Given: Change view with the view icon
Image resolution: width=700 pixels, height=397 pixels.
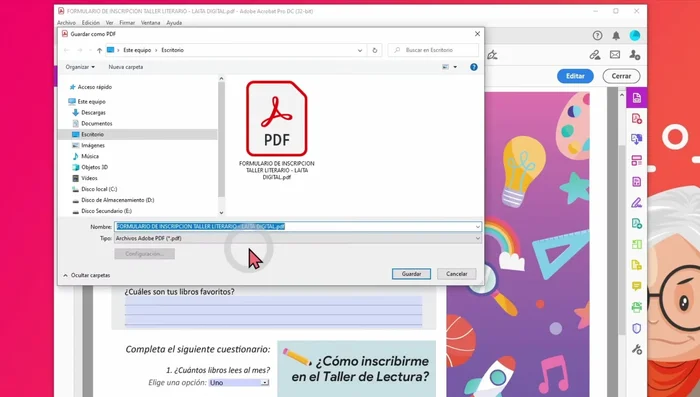Looking at the screenshot, I should pos(446,67).
